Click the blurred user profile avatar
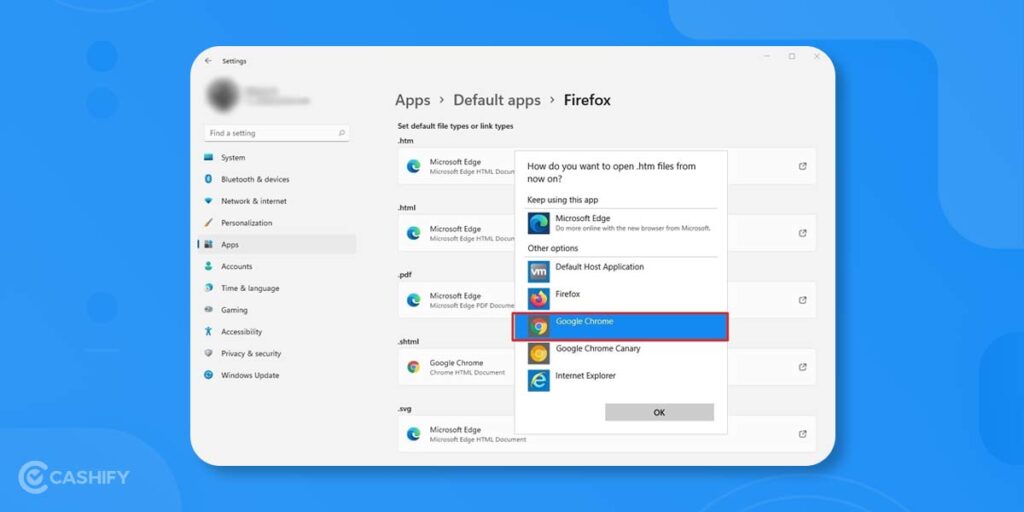This screenshot has height=512, width=1024. (223, 95)
